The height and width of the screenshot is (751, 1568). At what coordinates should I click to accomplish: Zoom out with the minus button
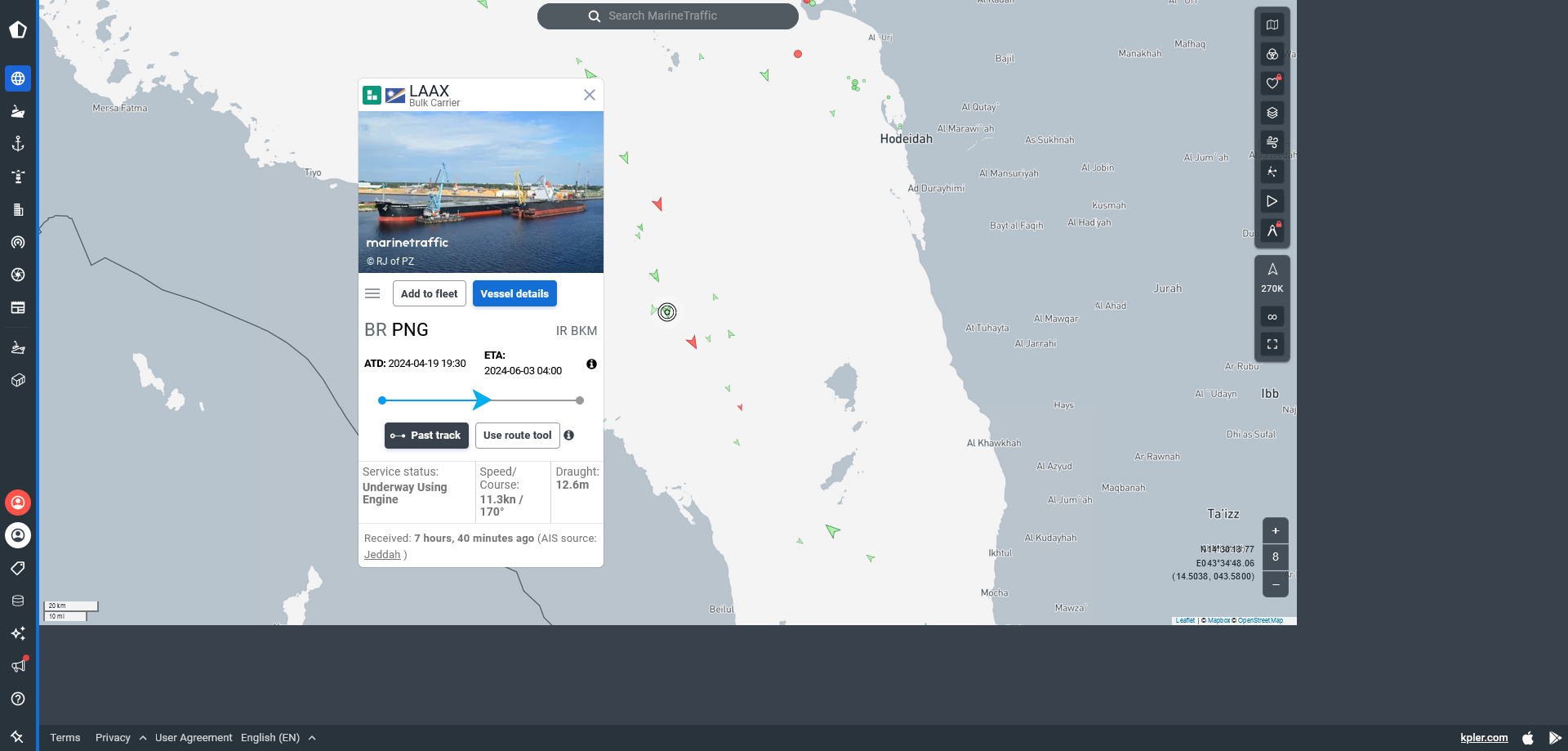[x=1276, y=584]
